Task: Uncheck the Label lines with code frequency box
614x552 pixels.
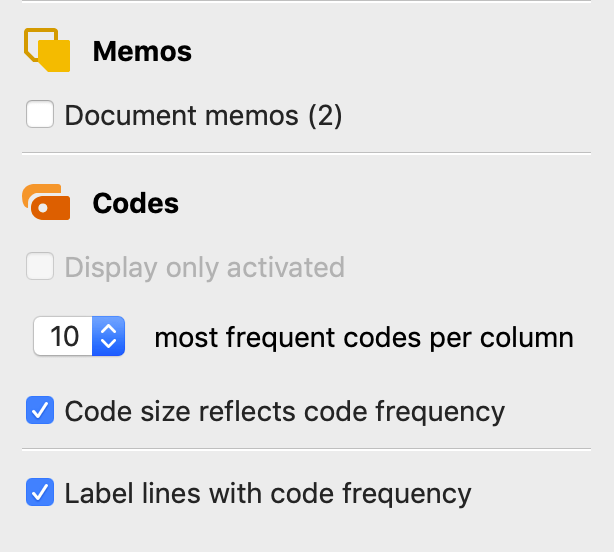Action: tap(40, 492)
